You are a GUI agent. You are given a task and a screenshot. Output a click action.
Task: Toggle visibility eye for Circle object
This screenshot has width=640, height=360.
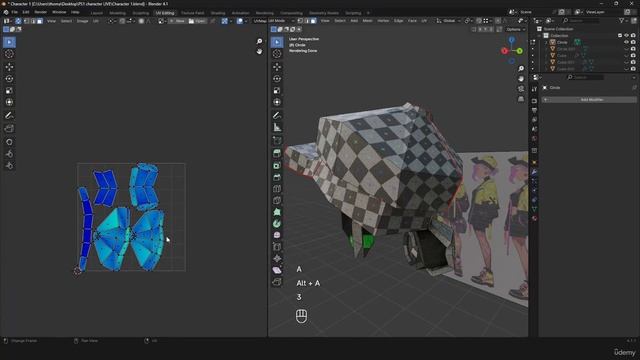[627, 42]
